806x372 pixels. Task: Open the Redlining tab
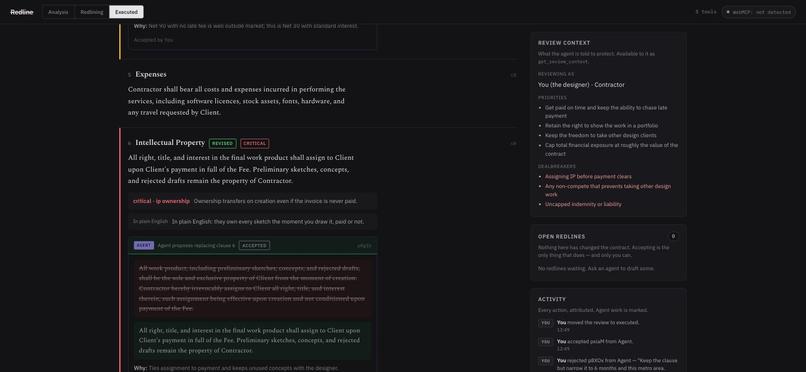pyautogui.click(x=91, y=12)
